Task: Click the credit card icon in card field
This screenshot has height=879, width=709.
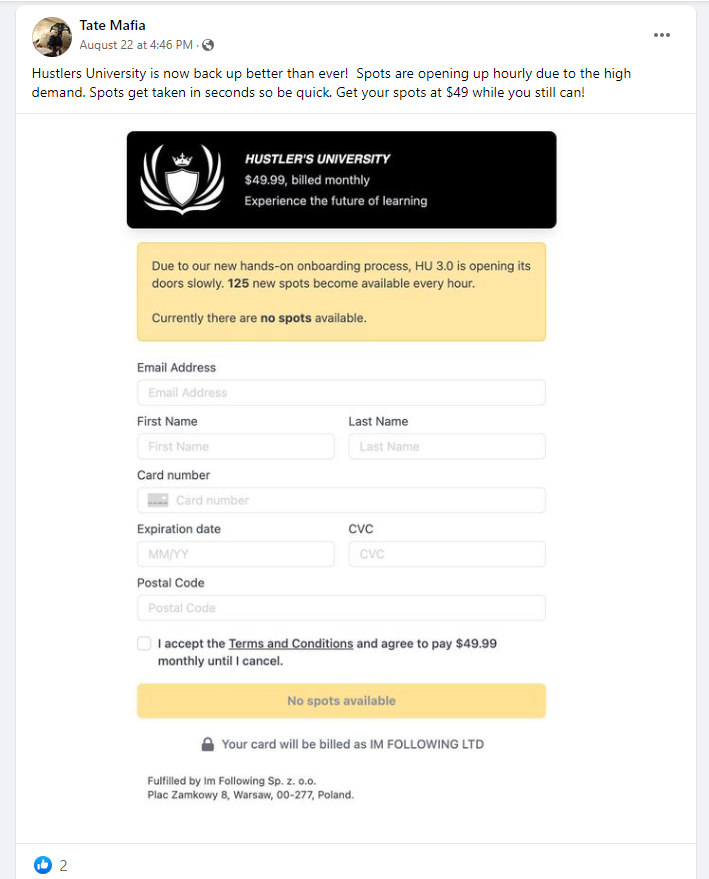Action: pyautogui.click(x=158, y=500)
